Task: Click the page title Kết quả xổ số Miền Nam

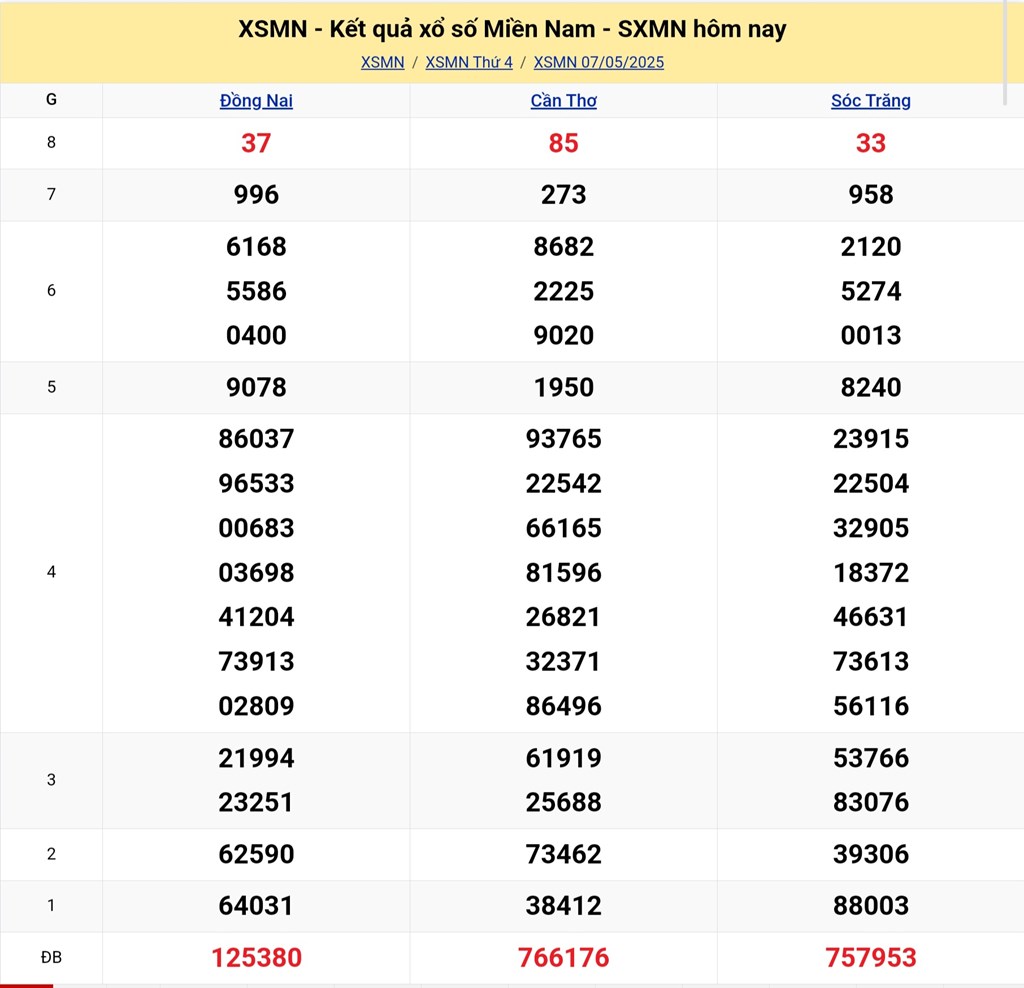Action: (512, 29)
